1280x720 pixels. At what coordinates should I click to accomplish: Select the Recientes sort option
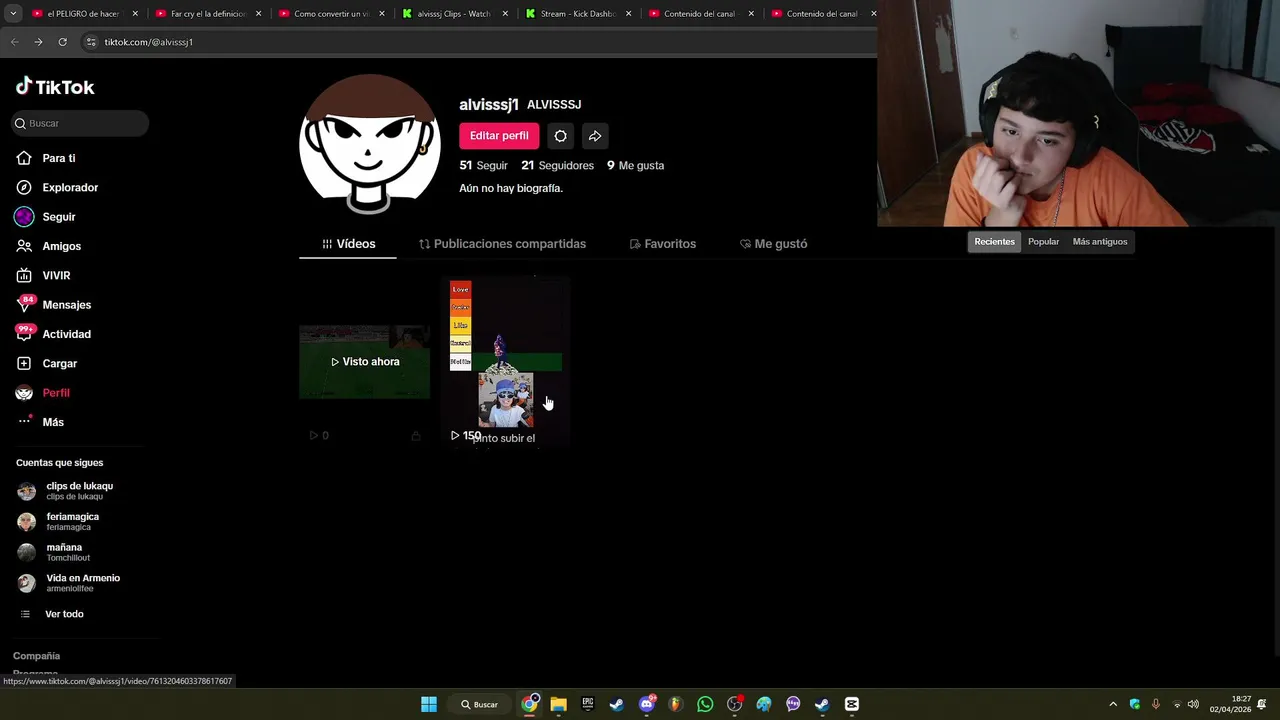point(994,242)
